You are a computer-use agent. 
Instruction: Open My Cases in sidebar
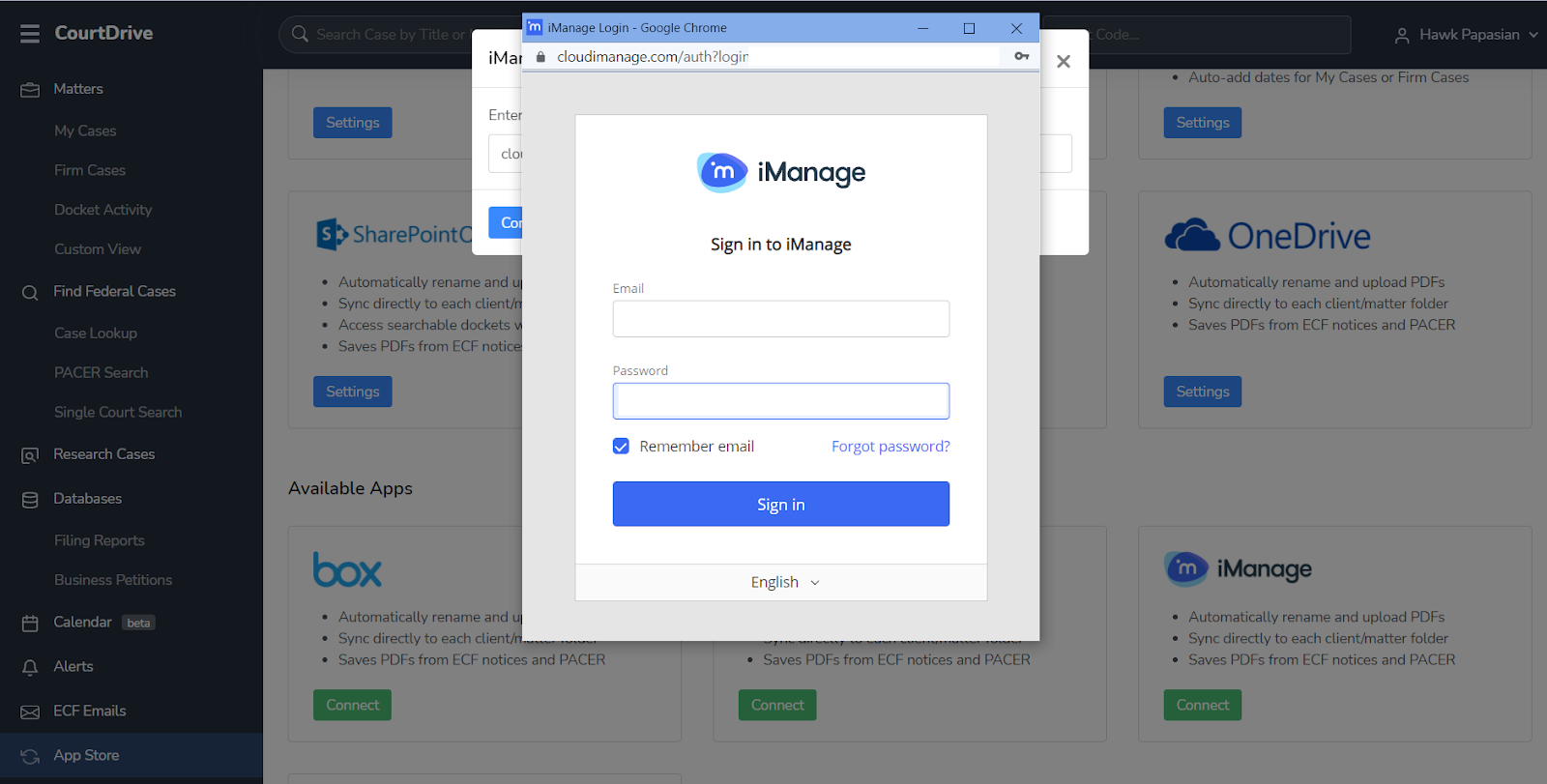pyautogui.click(x=85, y=131)
